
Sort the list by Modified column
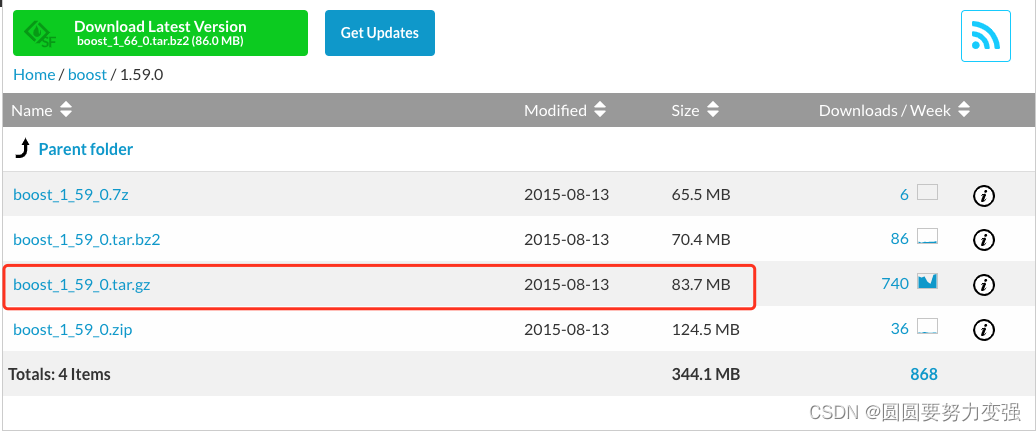pyautogui.click(x=565, y=110)
